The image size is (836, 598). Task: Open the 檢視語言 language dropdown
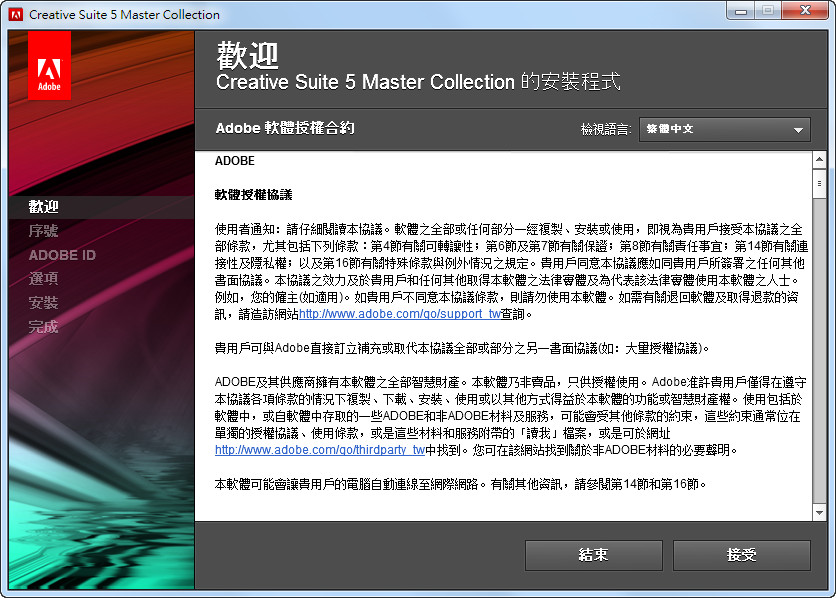[x=725, y=129]
